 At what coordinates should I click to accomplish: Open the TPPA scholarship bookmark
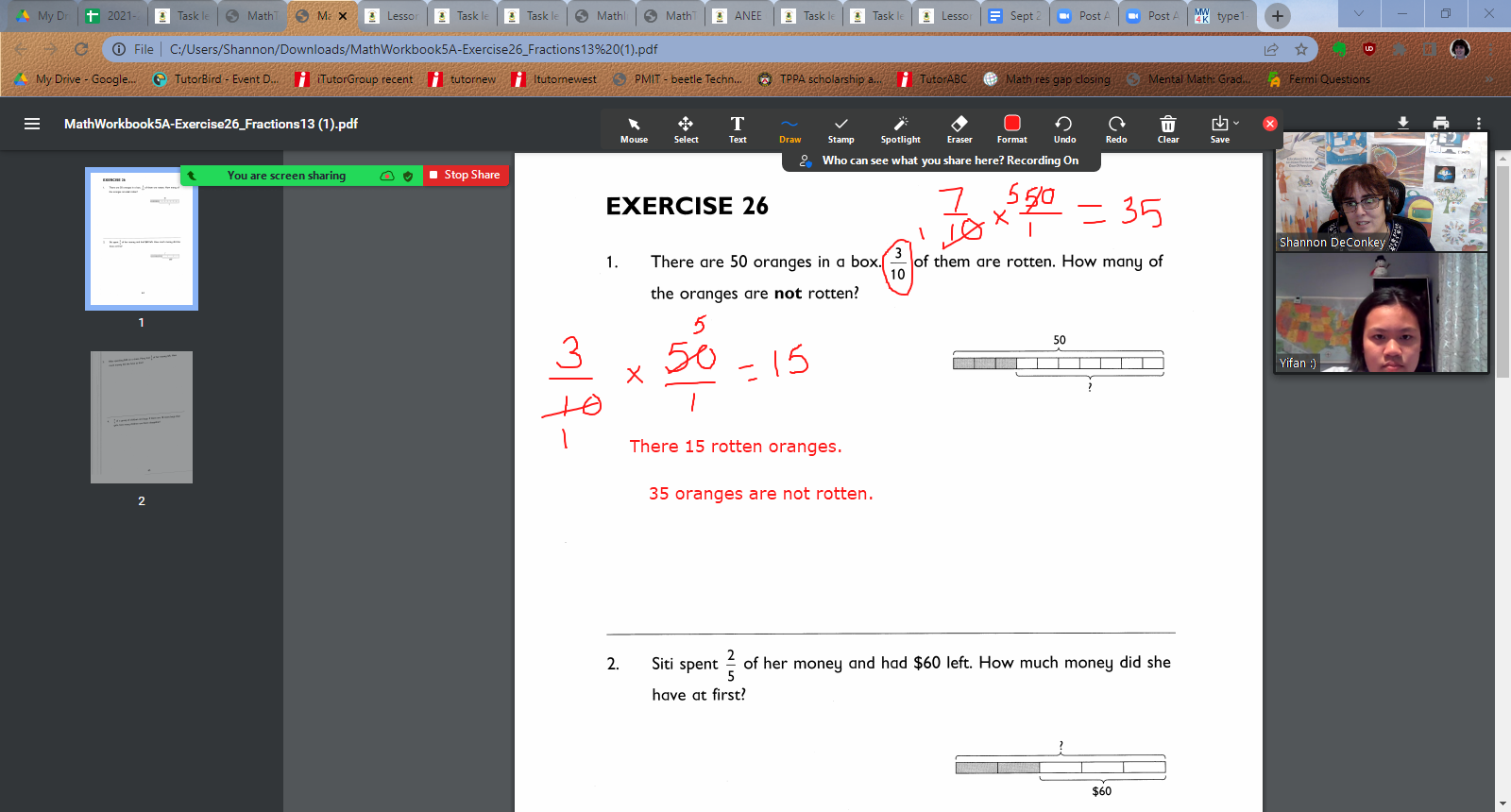pos(820,79)
